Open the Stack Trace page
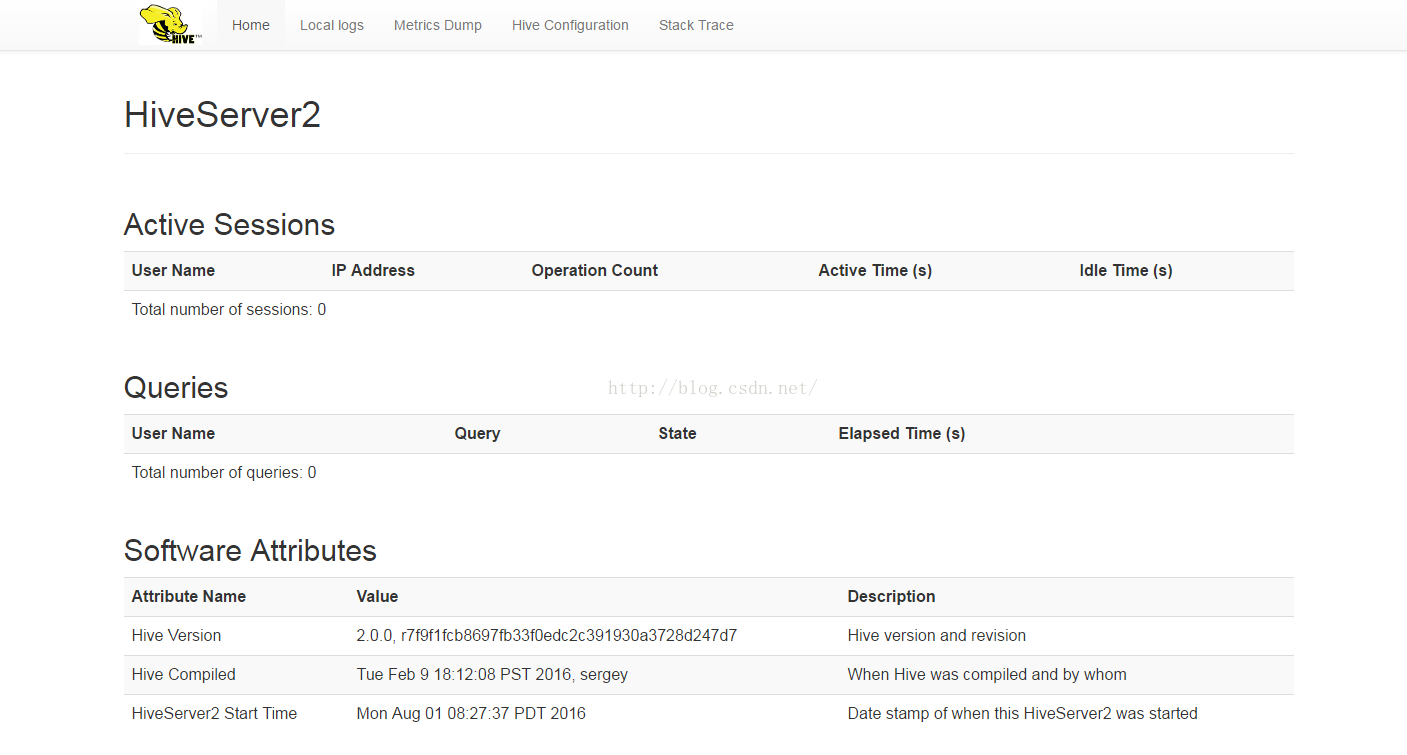The height and width of the screenshot is (755, 1407). 696,25
